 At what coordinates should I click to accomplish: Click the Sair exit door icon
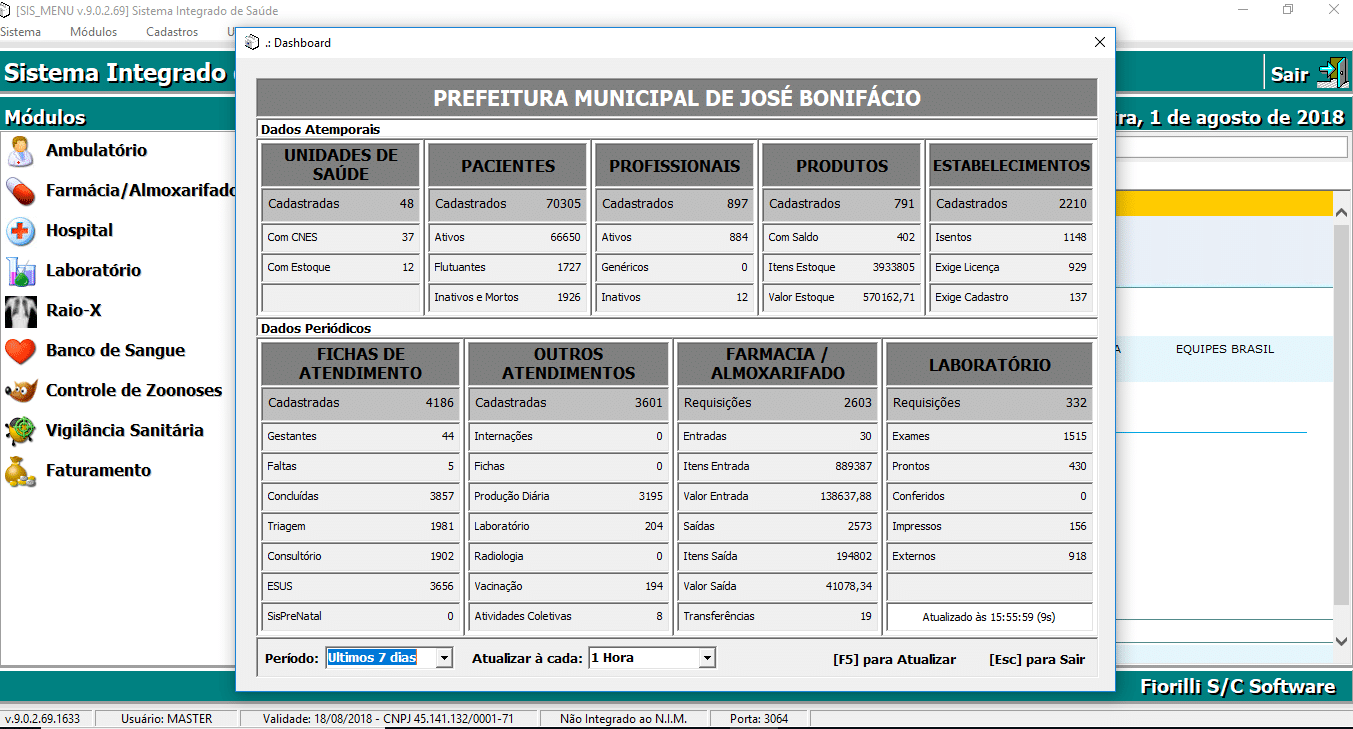pyautogui.click(x=1331, y=74)
